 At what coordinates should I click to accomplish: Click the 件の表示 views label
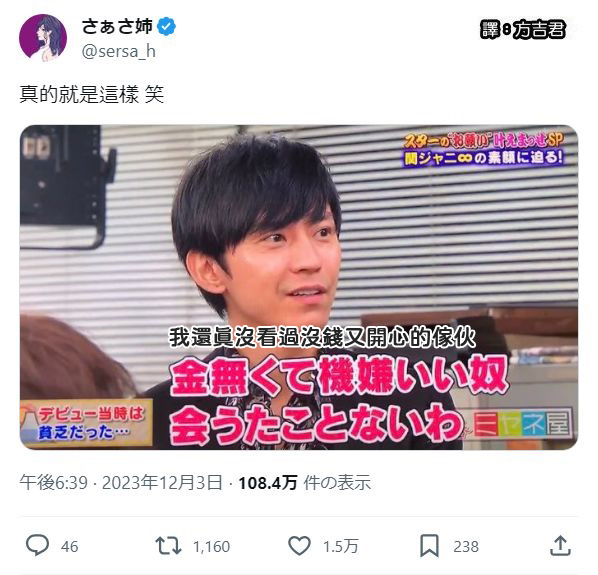click(x=338, y=483)
